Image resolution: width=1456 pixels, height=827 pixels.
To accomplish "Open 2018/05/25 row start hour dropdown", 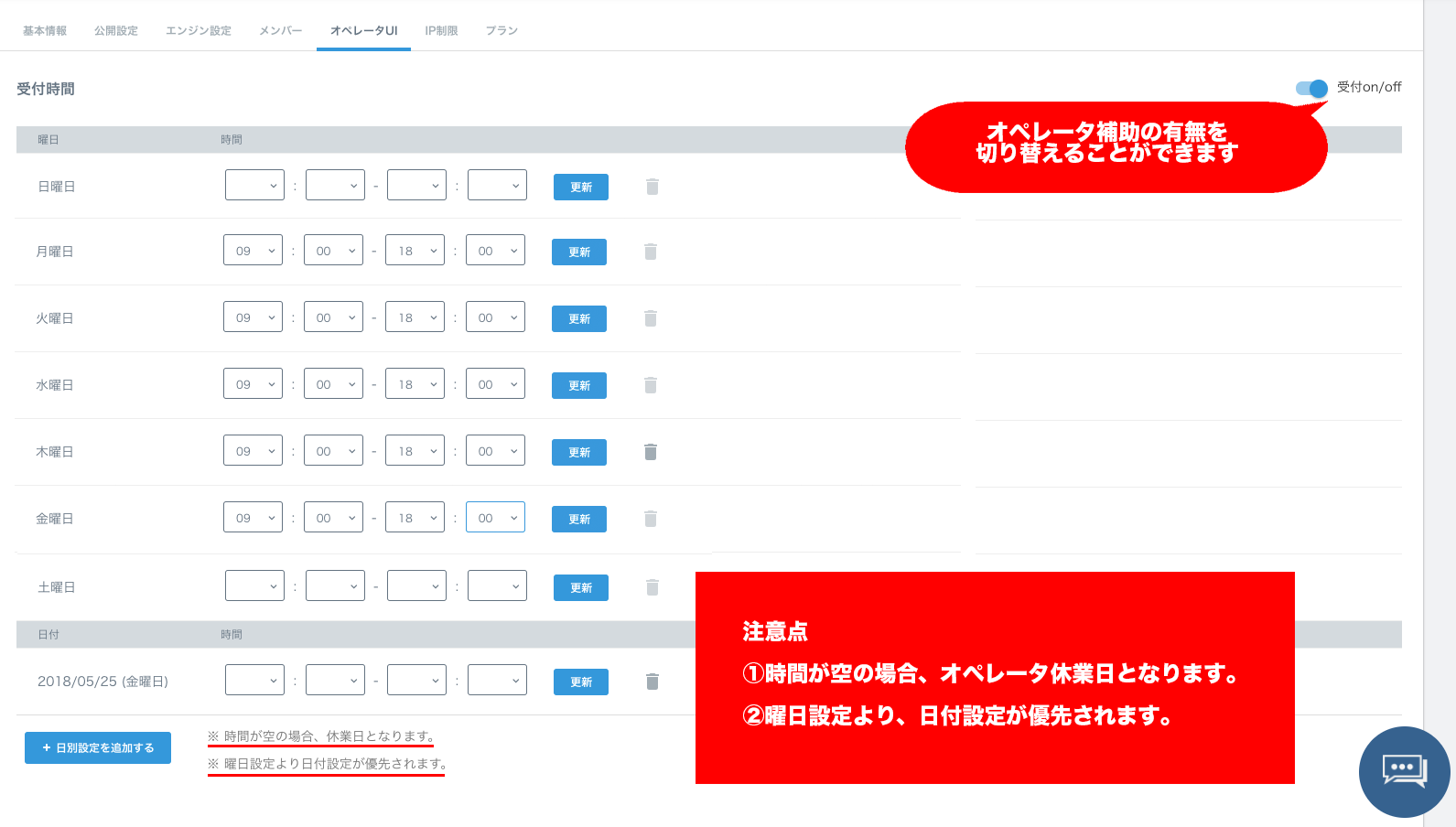I will (254, 680).
